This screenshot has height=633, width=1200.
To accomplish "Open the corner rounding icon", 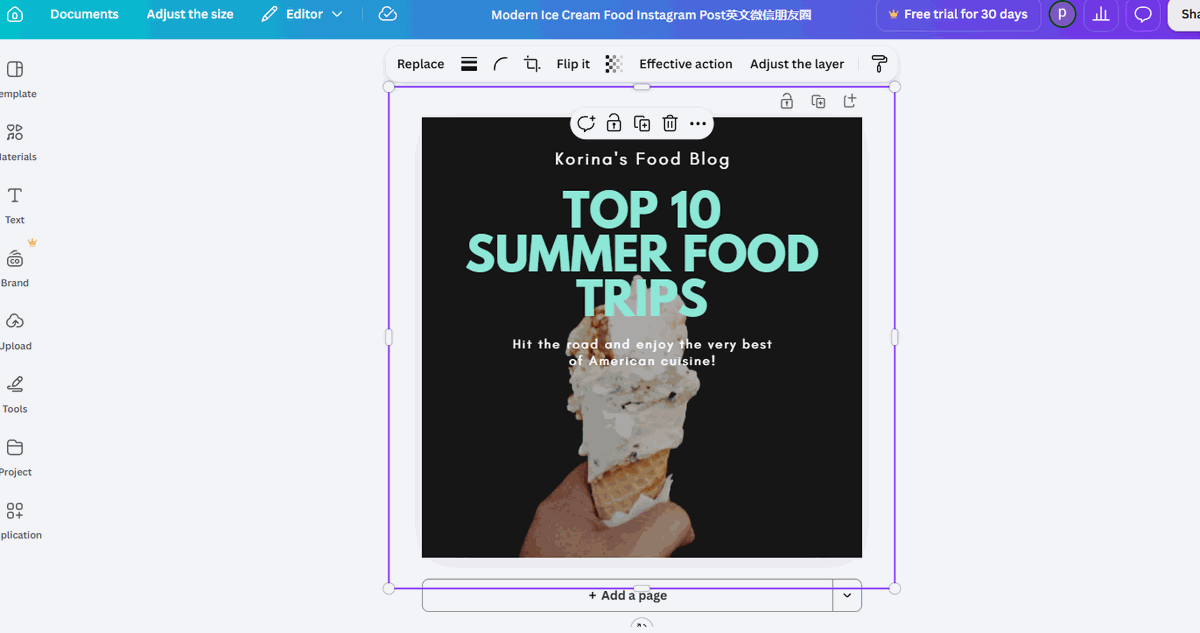I will point(501,64).
